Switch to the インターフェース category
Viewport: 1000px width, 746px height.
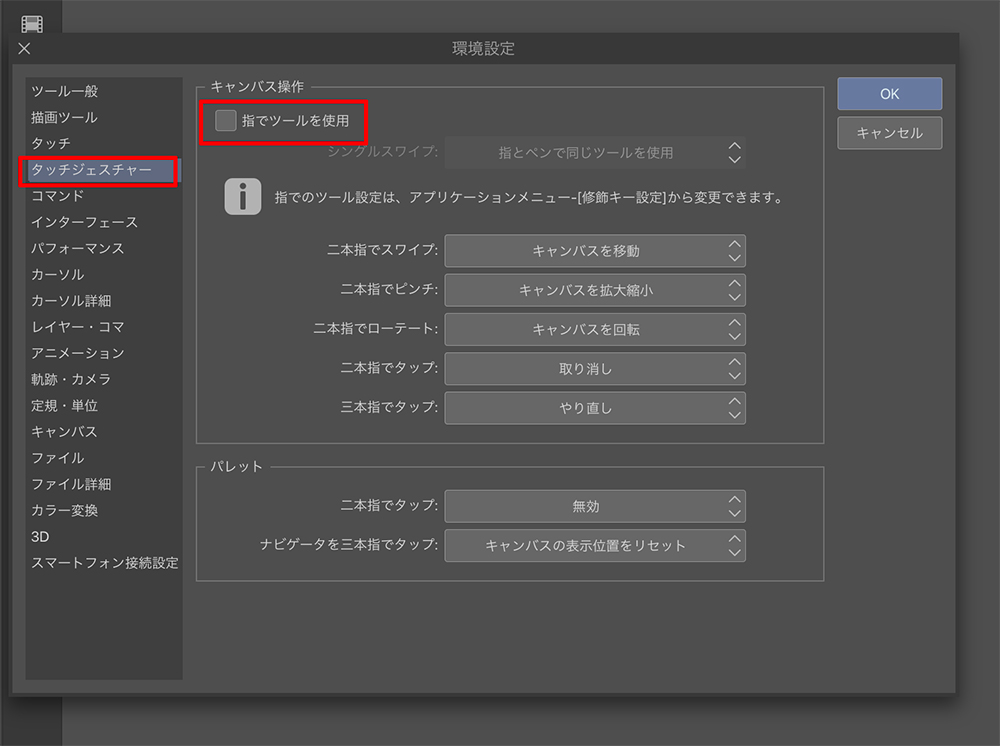[x=84, y=222]
